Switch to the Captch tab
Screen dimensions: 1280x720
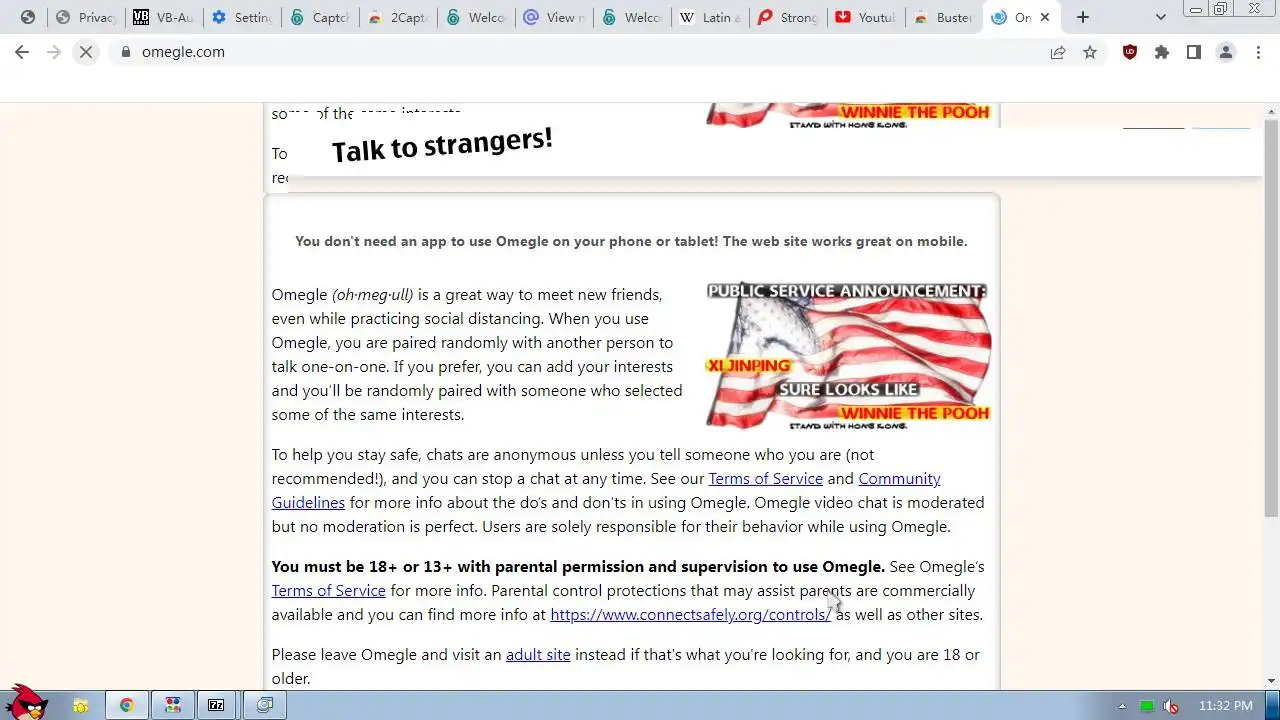(320, 17)
